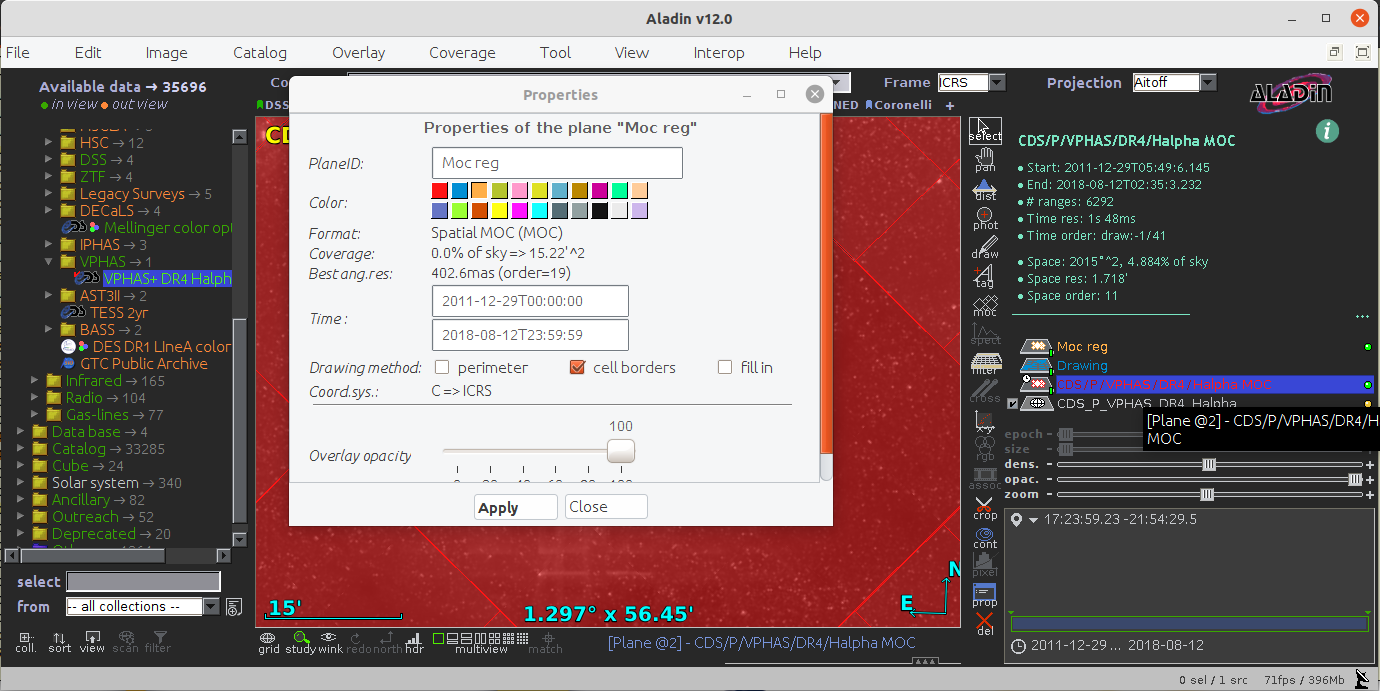Choose the tag annotation tool
The height and width of the screenshot is (691, 1380).
coord(985,277)
